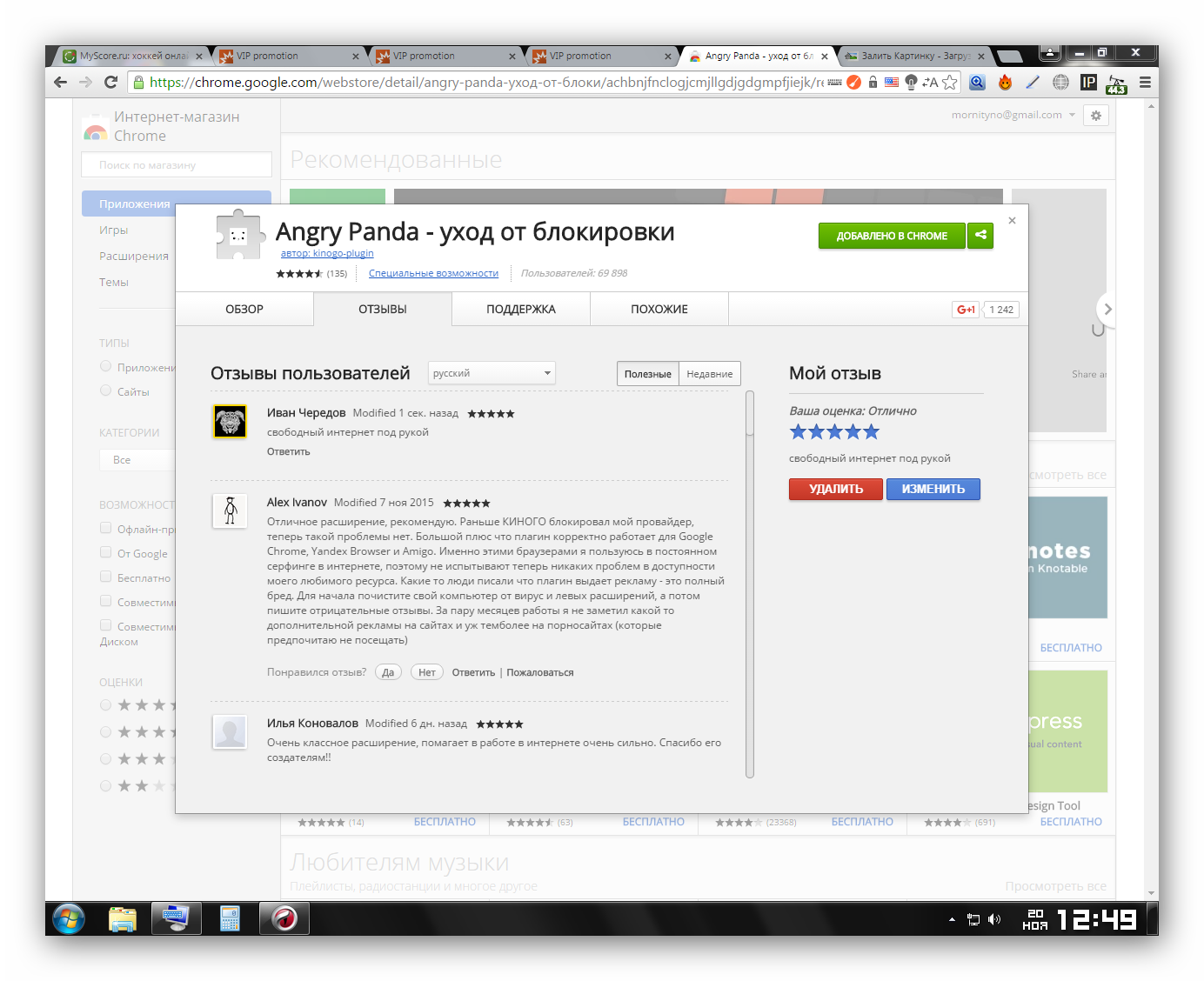Switch to the ОТЗЫВЫ tab
Screen dimensions: 1204x981
[x=383, y=309]
